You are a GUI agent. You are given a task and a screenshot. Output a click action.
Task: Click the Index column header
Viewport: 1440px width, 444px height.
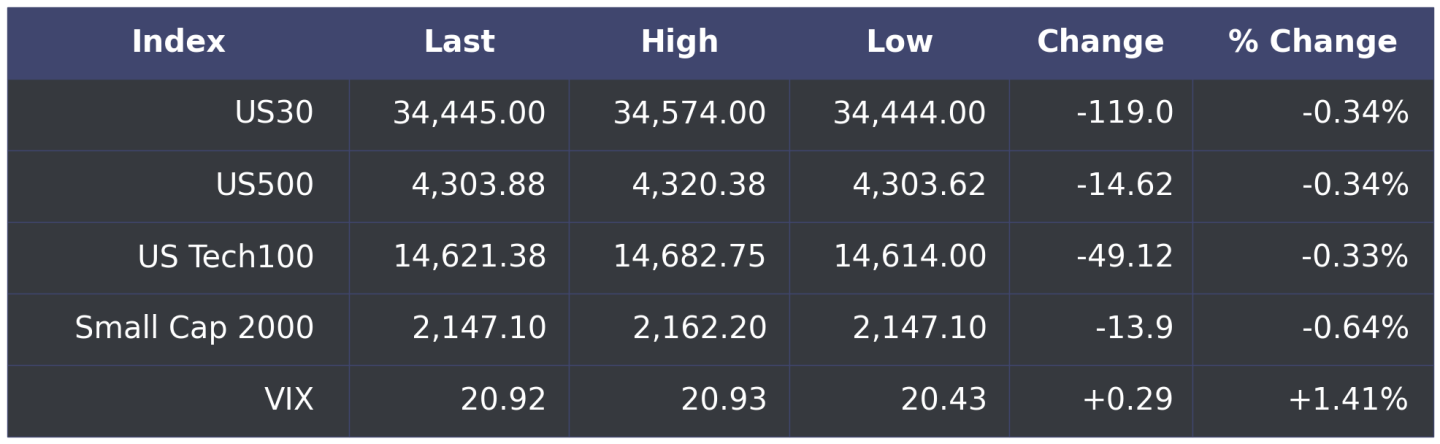(178, 42)
